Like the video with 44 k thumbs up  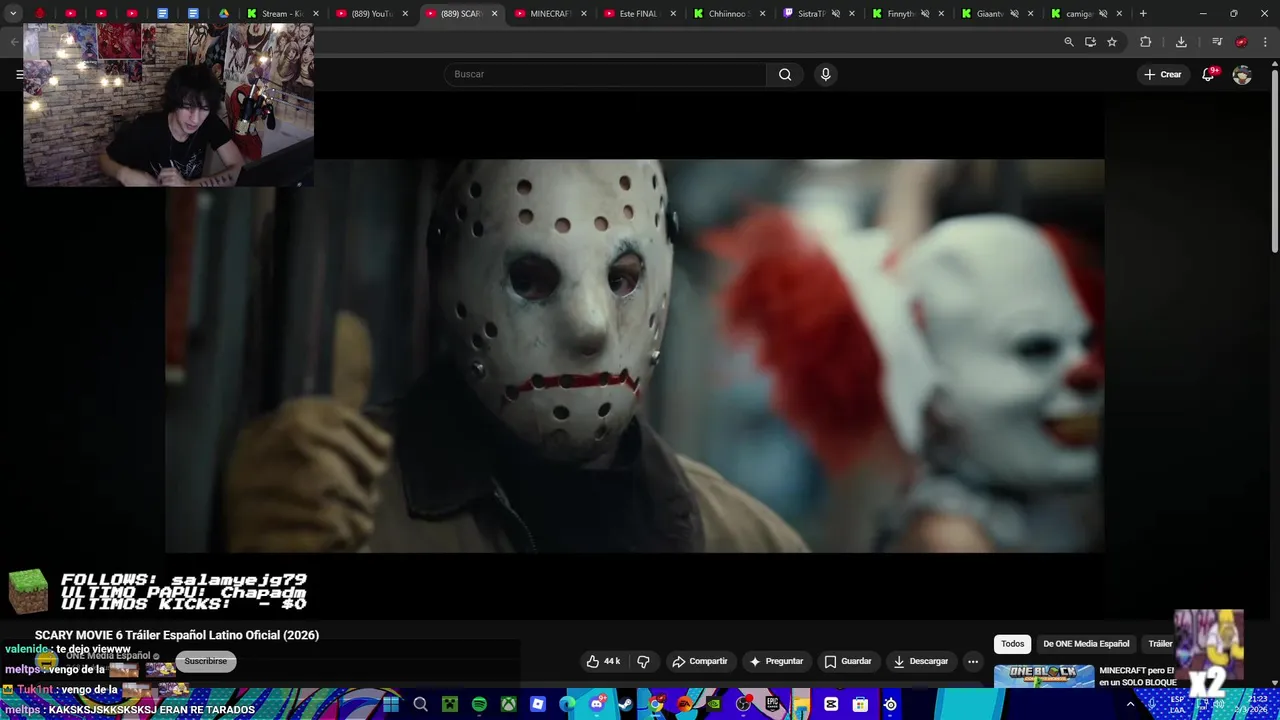click(603, 661)
